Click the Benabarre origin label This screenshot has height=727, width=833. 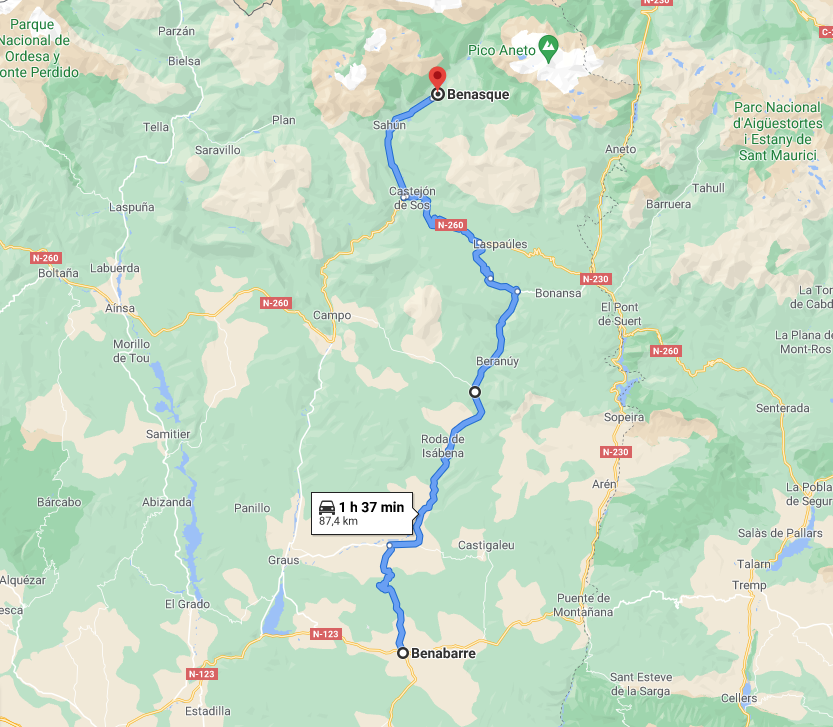click(x=444, y=653)
